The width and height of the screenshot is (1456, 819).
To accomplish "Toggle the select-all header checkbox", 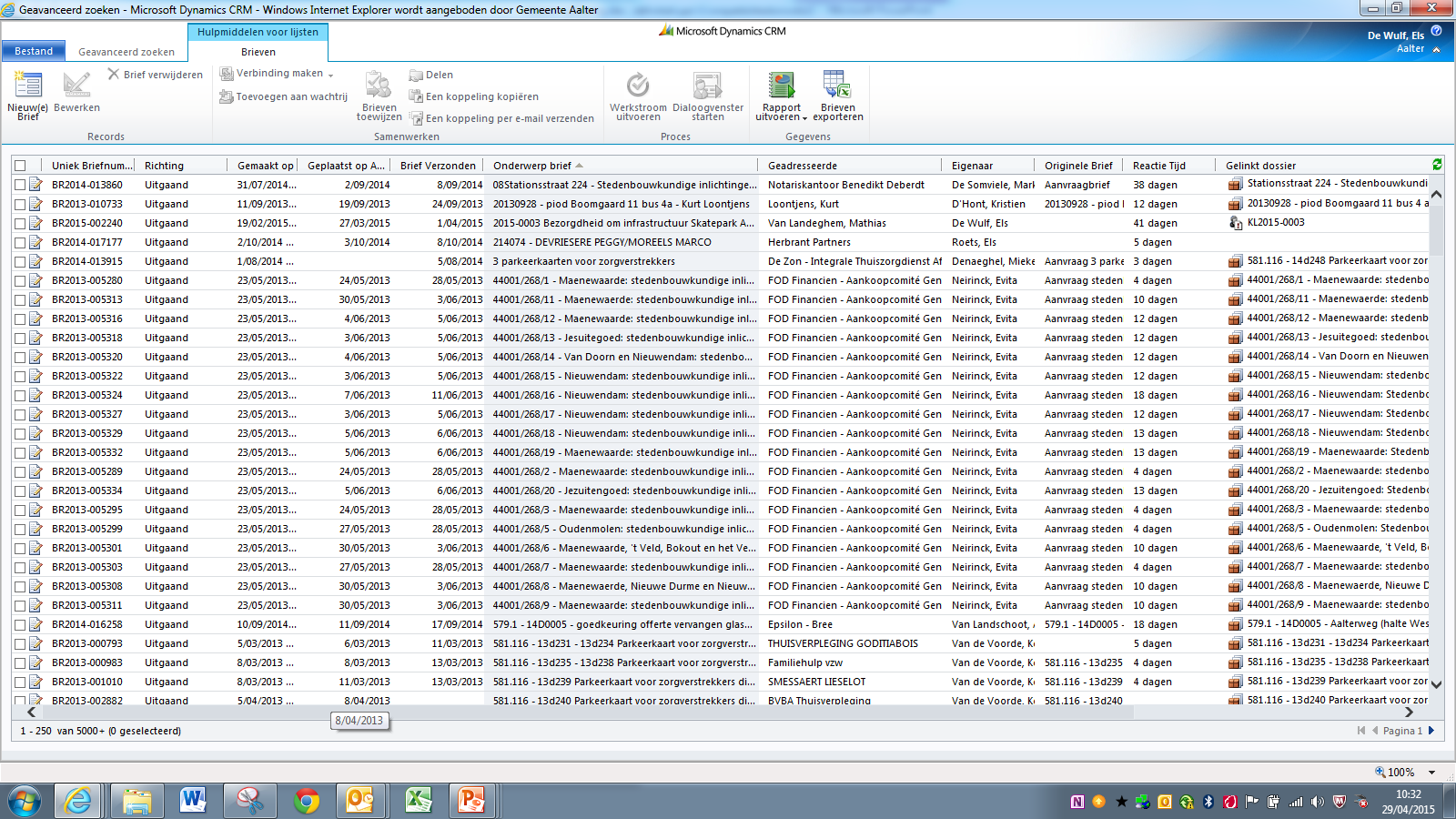I will pyautogui.click(x=20, y=166).
